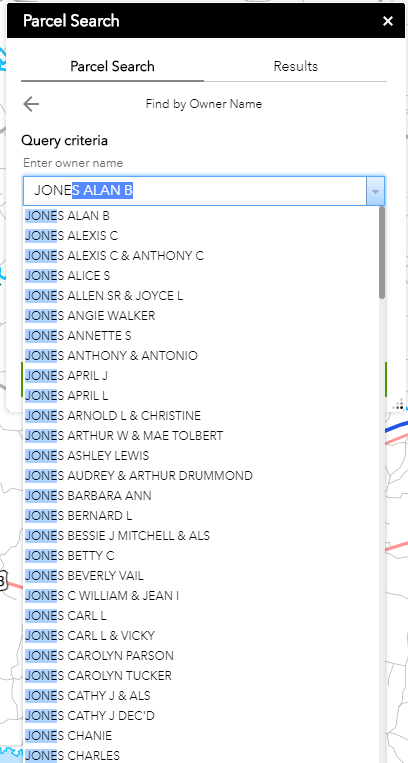Pick JONES ARNOLD L & CHRISTINE

[201, 416]
